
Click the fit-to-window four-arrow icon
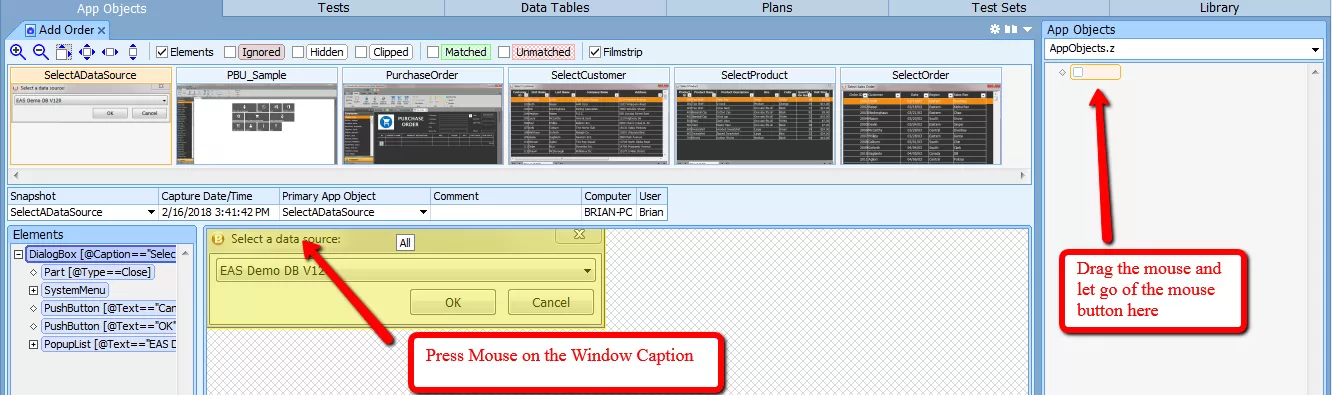[x=87, y=52]
